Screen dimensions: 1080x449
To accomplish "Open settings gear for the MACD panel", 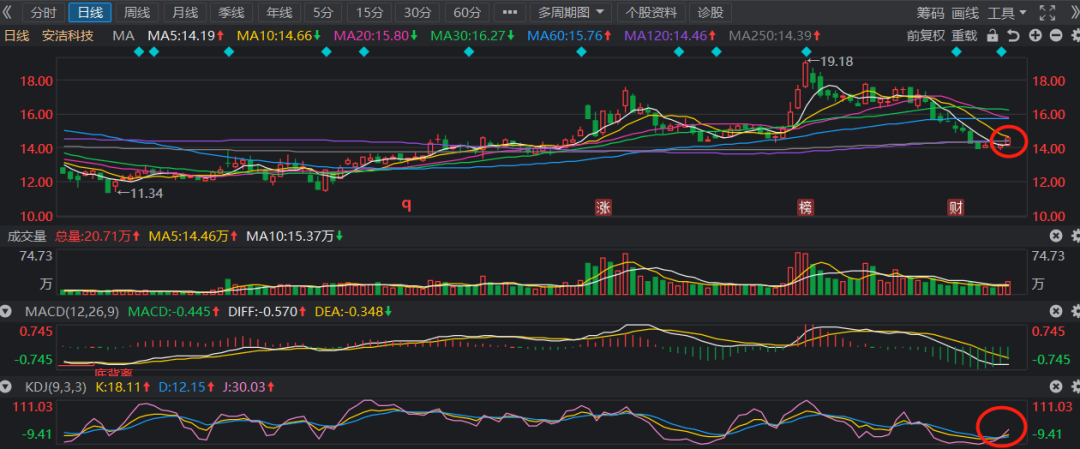I will pyautogui.click(x=1075, y=312).
